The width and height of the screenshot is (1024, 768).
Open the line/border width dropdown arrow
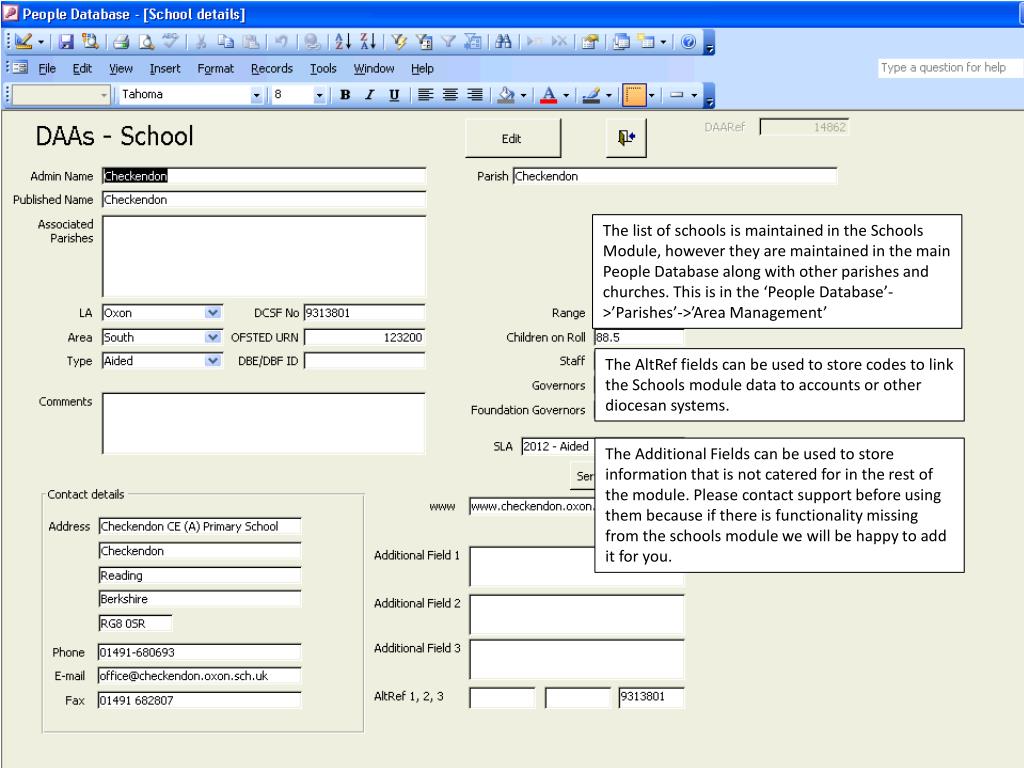click(x=651, y=95)
